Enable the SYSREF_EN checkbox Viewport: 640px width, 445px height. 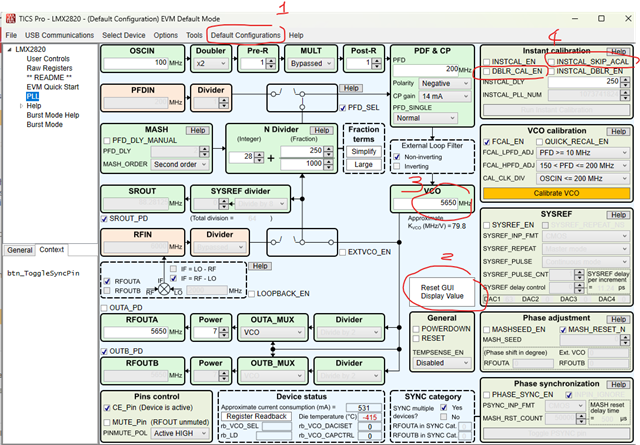tap(487, 225)
